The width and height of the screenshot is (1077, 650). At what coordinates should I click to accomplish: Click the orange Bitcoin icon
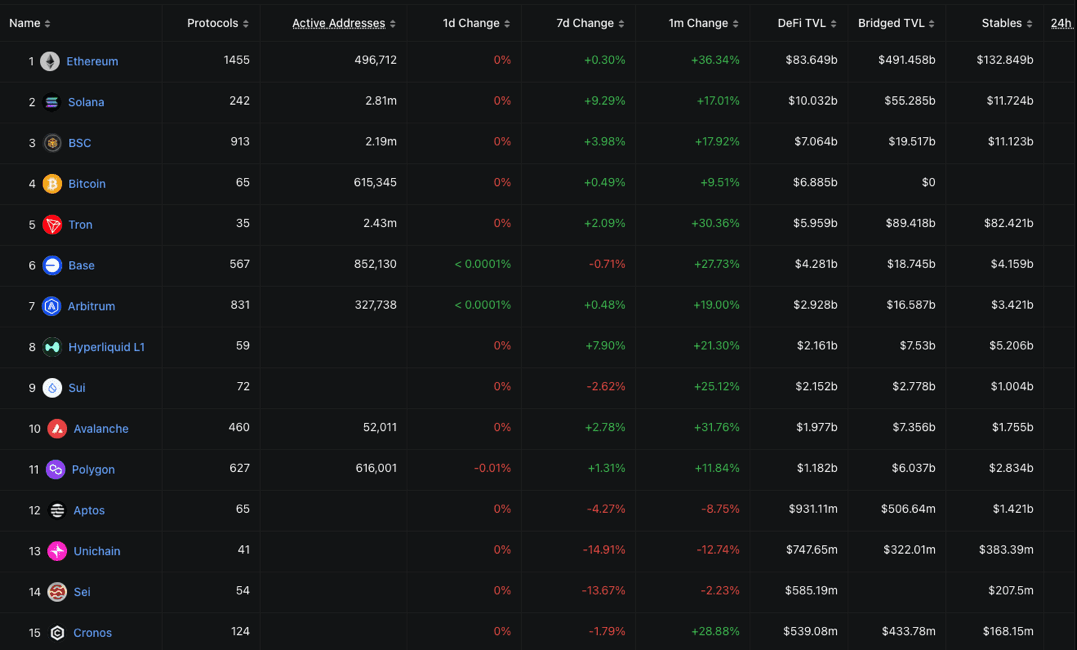[52, 184]
